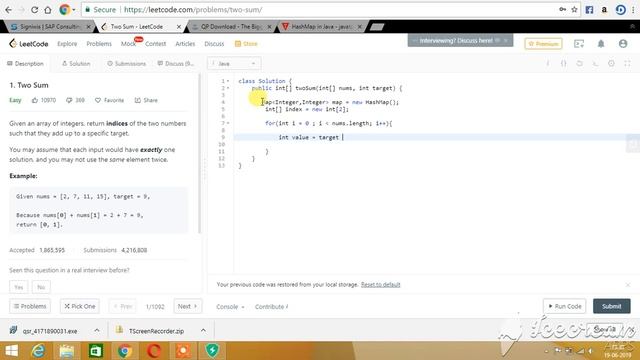This screenshot has width=640, height=360.
Task: Open the notifications bell
Action: (601, 44)
